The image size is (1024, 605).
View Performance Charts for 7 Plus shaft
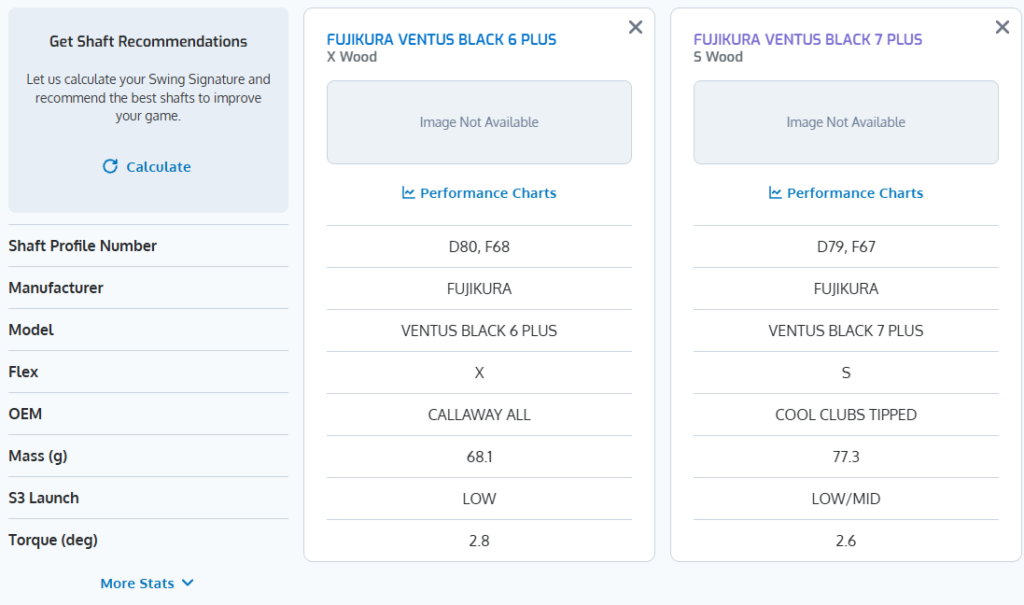point(855,193)
